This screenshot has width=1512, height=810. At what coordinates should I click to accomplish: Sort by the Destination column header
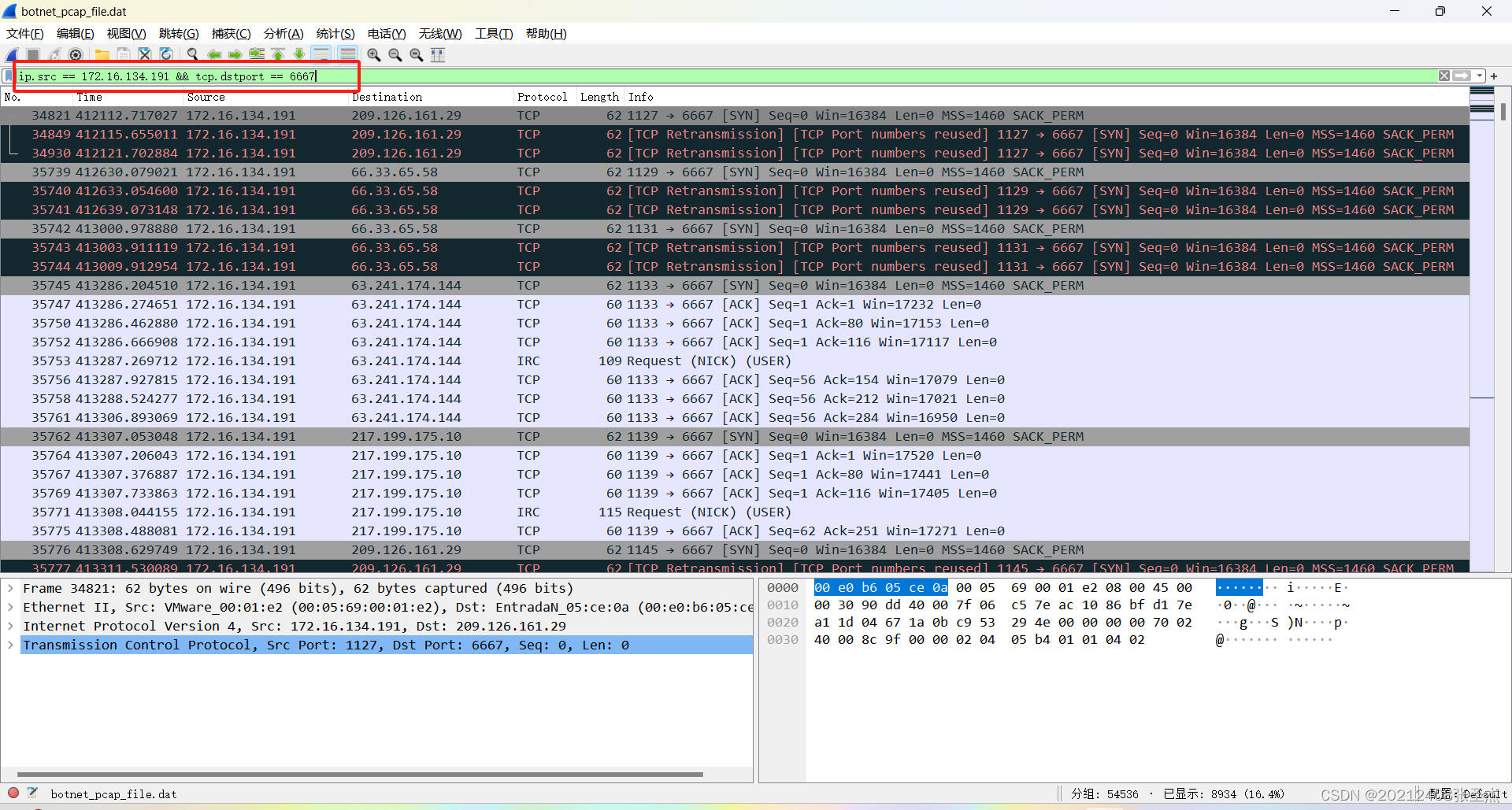432,97
